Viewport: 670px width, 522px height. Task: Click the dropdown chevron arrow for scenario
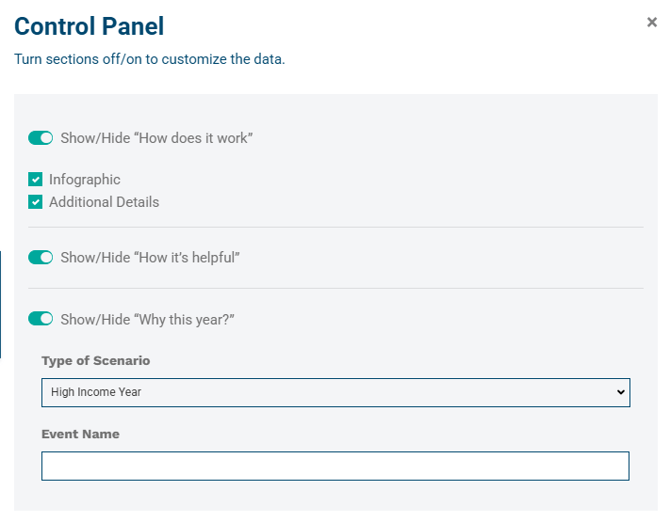point(621,392)
